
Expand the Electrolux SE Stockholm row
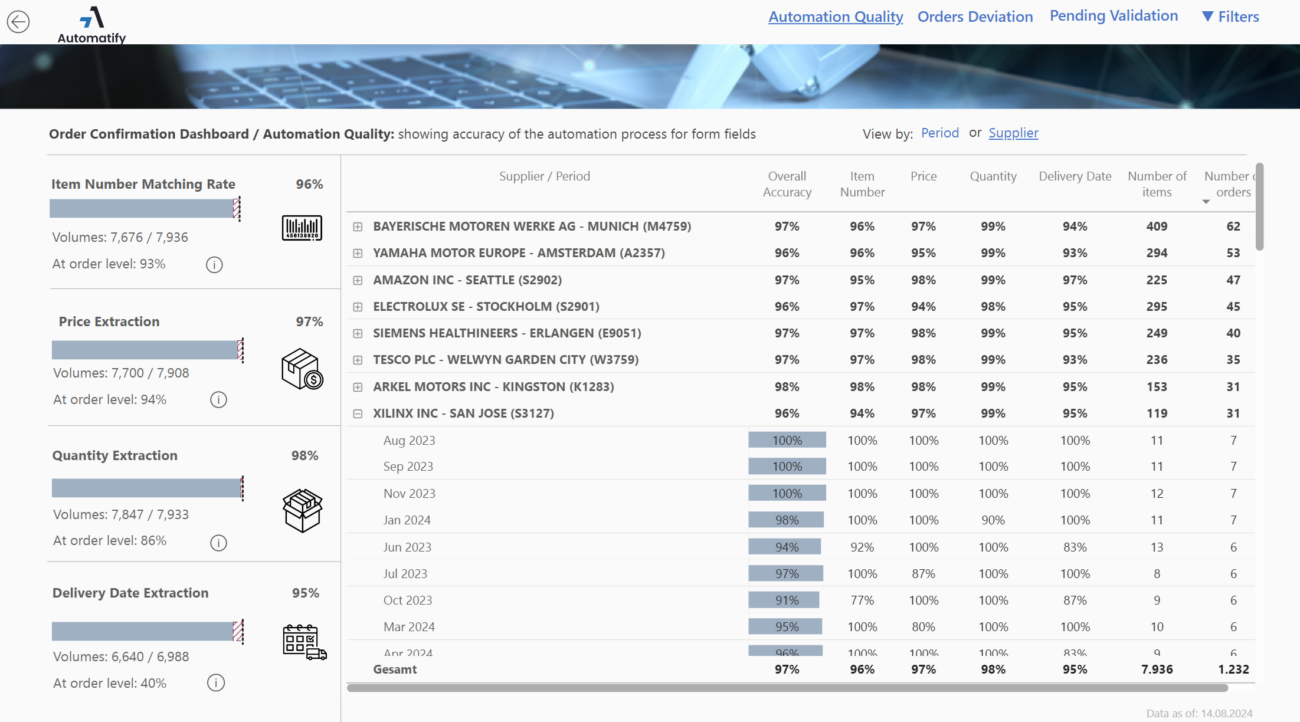click(x=358, y=307)
